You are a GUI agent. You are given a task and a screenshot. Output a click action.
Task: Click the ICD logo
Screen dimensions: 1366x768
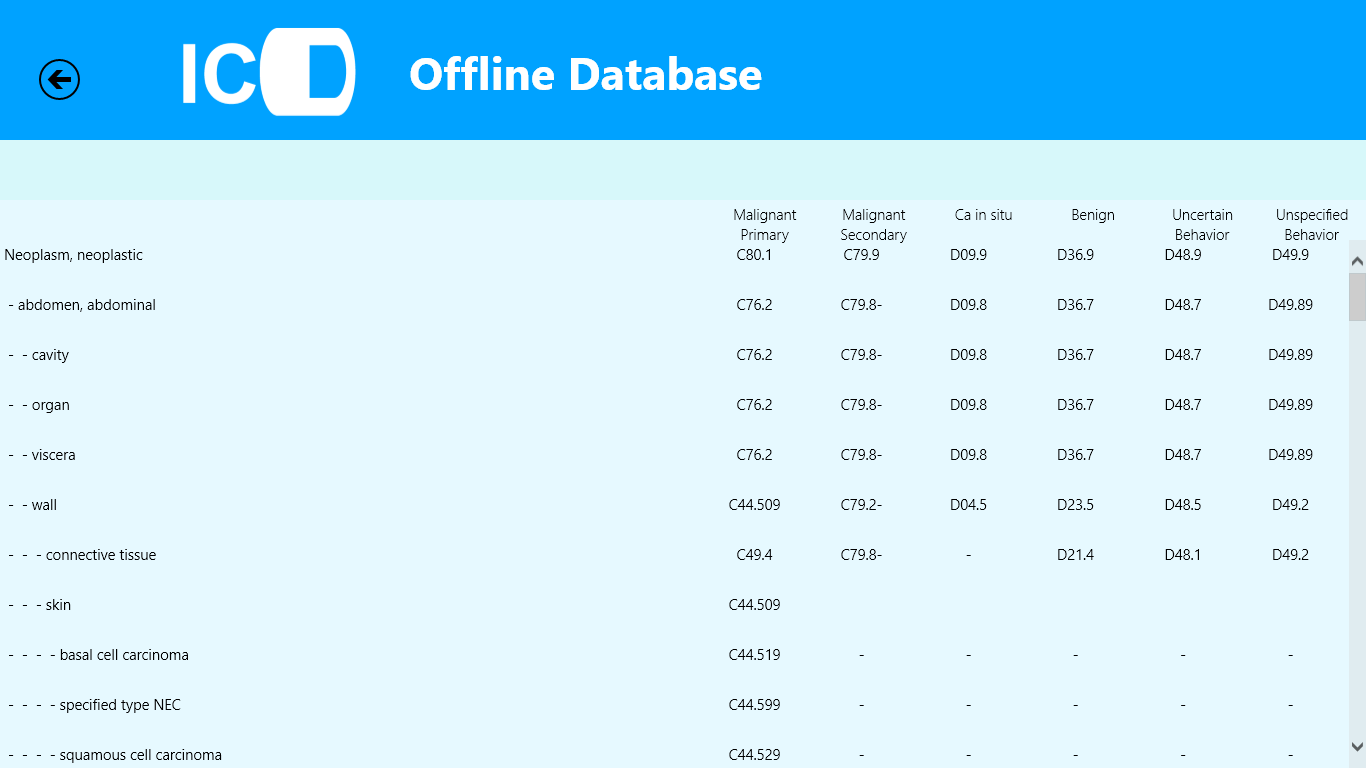click(x=268, y=73)
